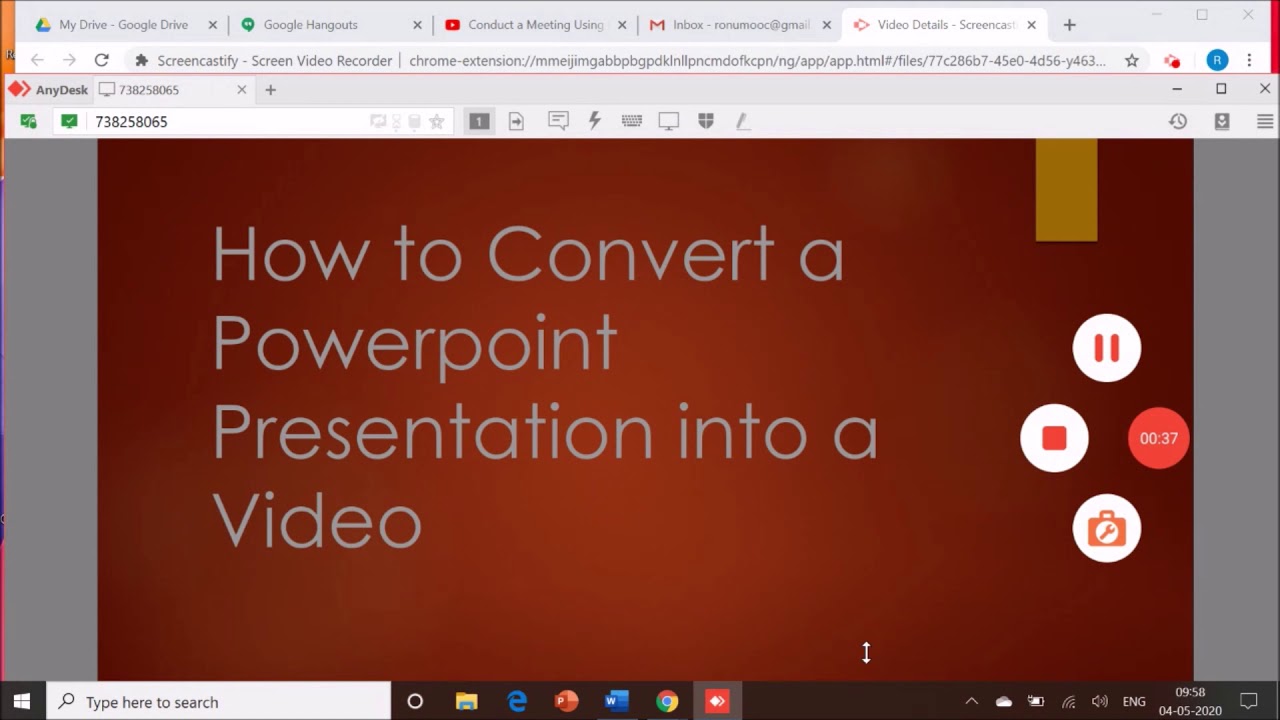
Task: Switch to Gmail Inbox tab
Action: click(740, 25)
